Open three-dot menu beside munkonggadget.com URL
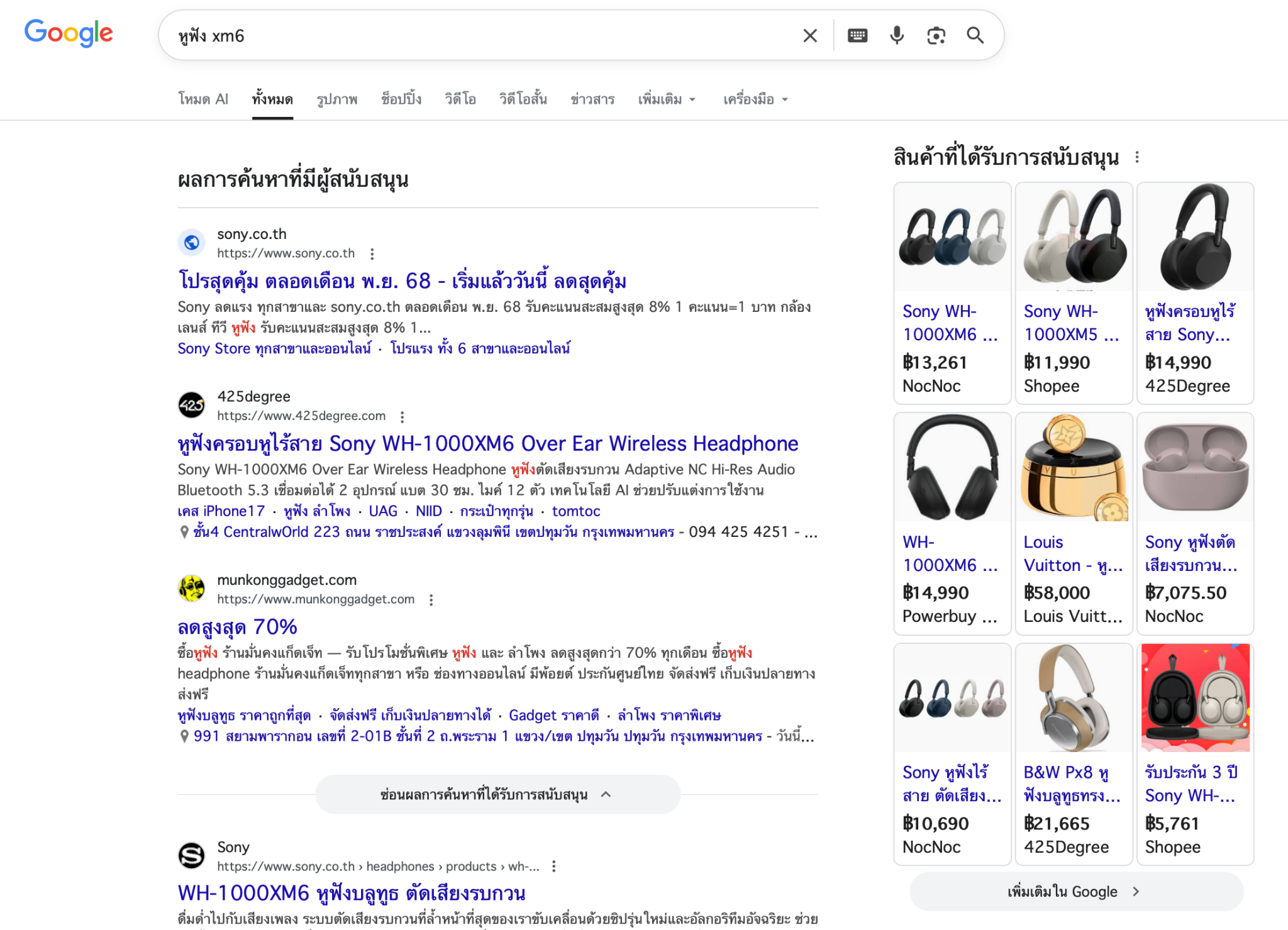This screenshot has height=930, width=1288. (431, 600)
